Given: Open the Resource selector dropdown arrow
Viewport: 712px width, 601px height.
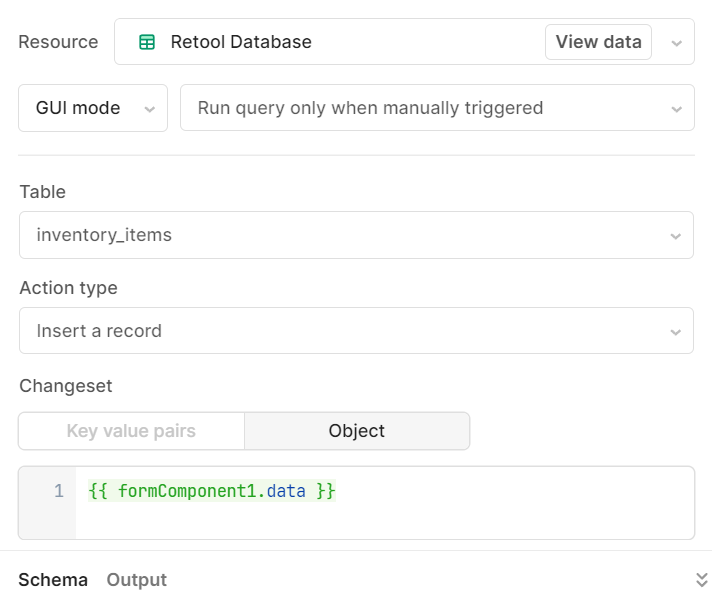Looking at the screenshot, I should pos(677,43).
